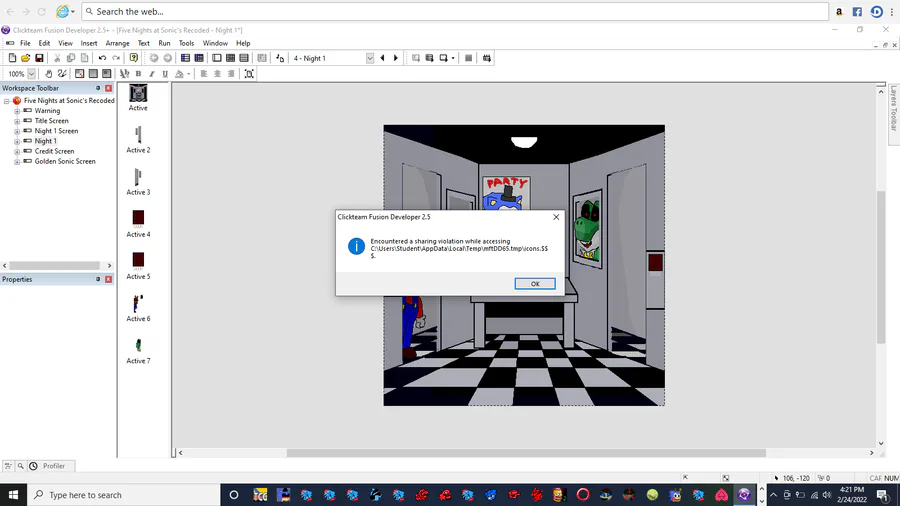Click the Profiler clock icon
900x506 pixels.
coord(33,466)
